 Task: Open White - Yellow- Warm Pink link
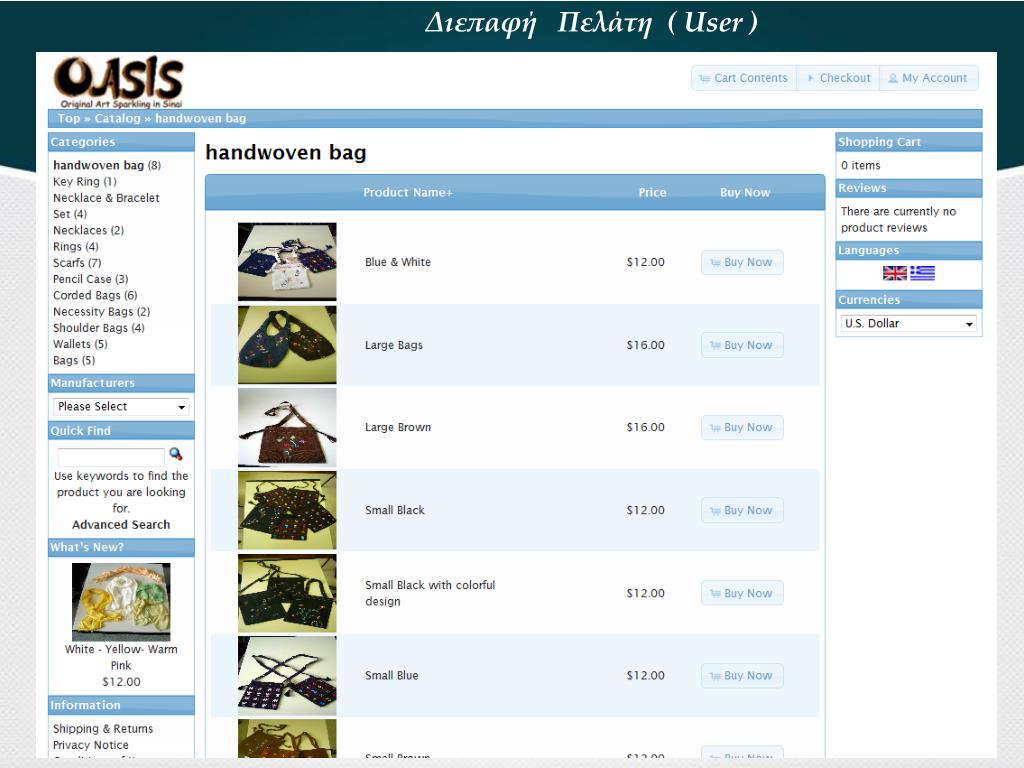click(x=121, y=657)
